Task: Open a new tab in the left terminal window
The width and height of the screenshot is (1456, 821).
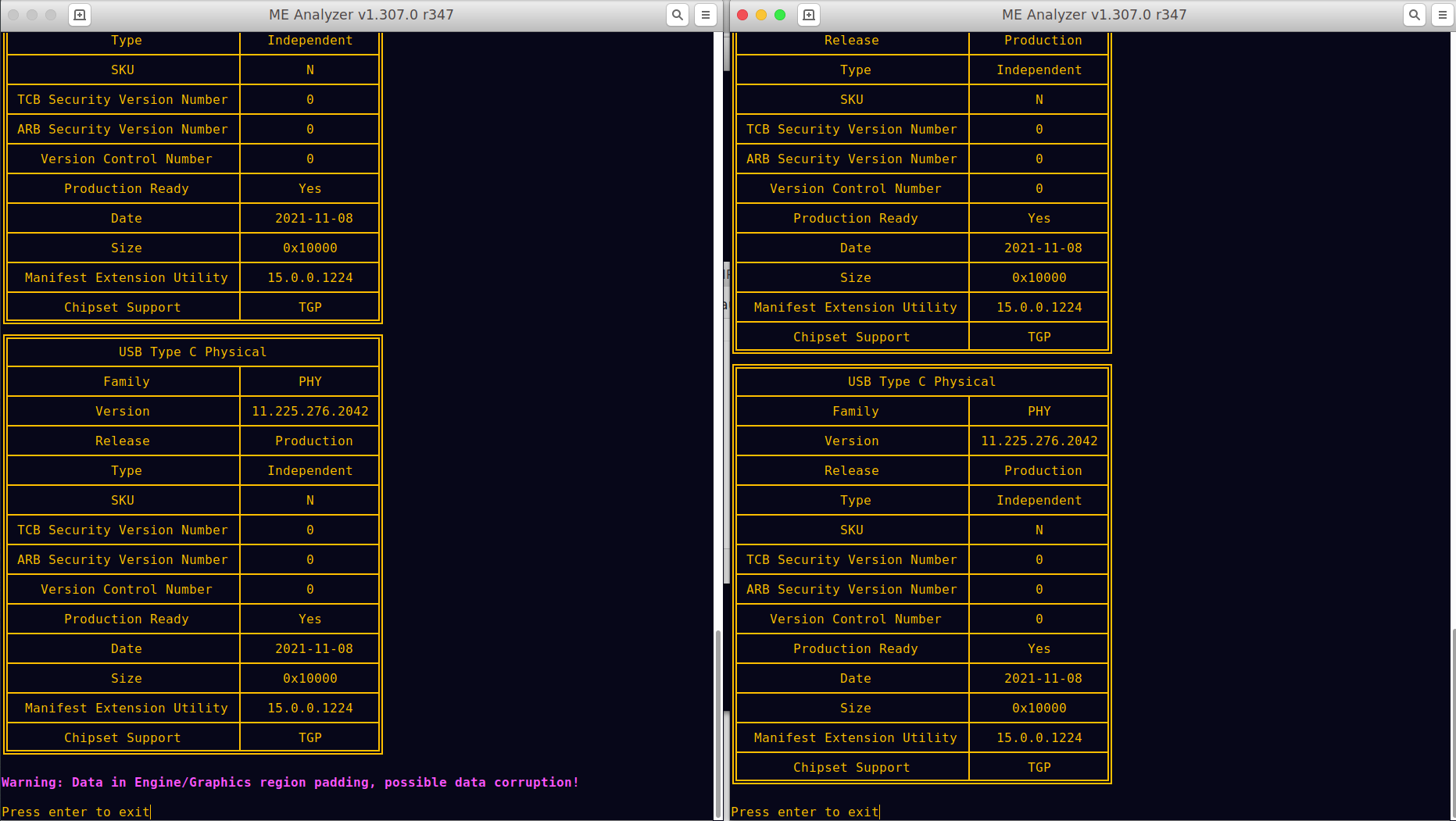Action: point(80,15)
